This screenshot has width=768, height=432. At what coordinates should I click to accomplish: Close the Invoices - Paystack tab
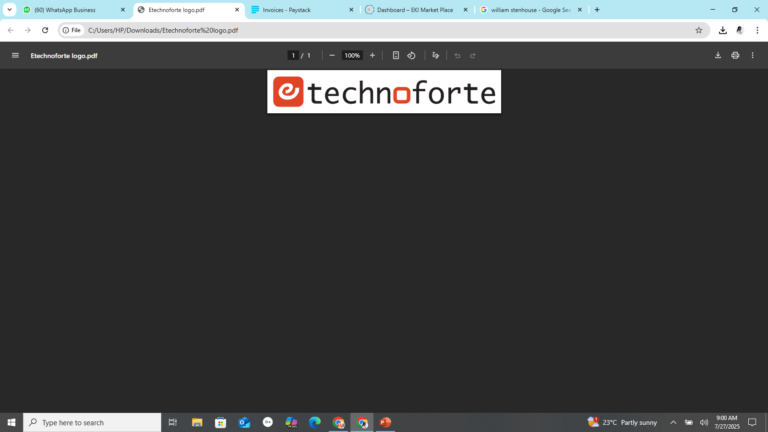pos(351,10)
